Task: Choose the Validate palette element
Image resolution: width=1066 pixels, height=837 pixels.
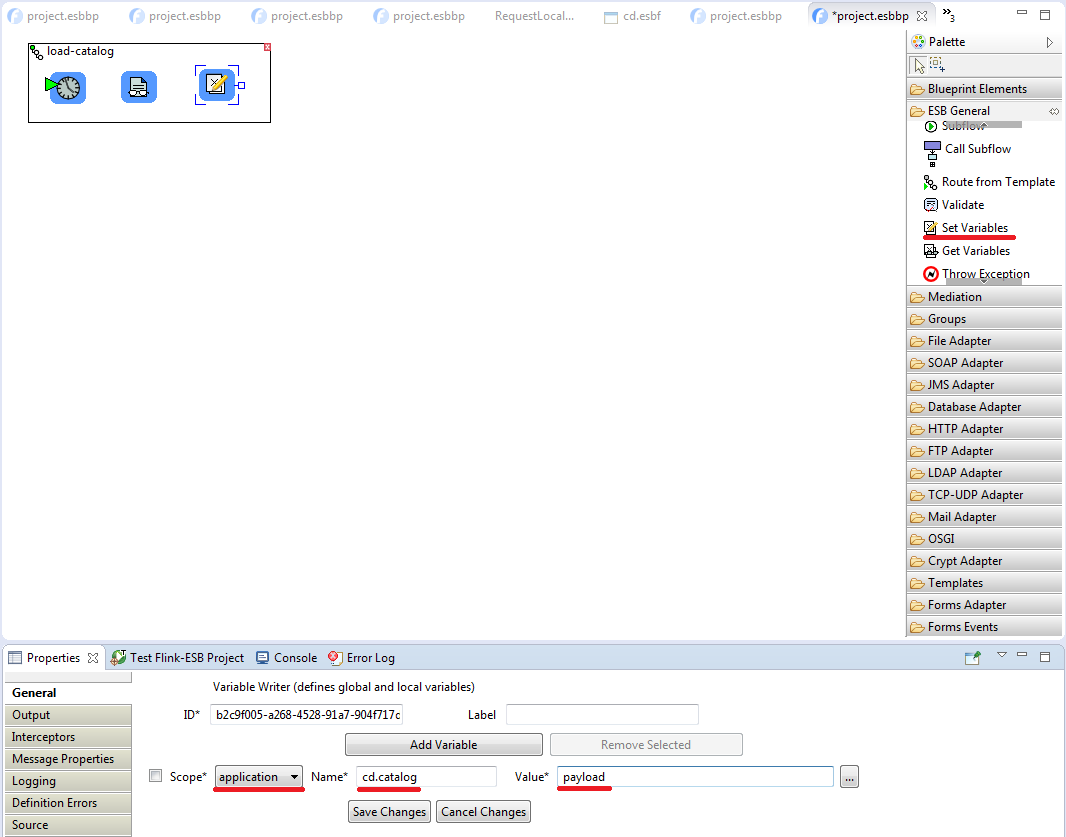Action: click(962, 205)
